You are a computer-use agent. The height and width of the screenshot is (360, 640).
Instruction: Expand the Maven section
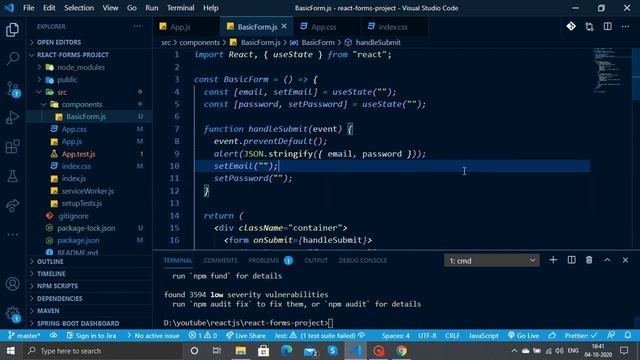click(x=48, y=311)
